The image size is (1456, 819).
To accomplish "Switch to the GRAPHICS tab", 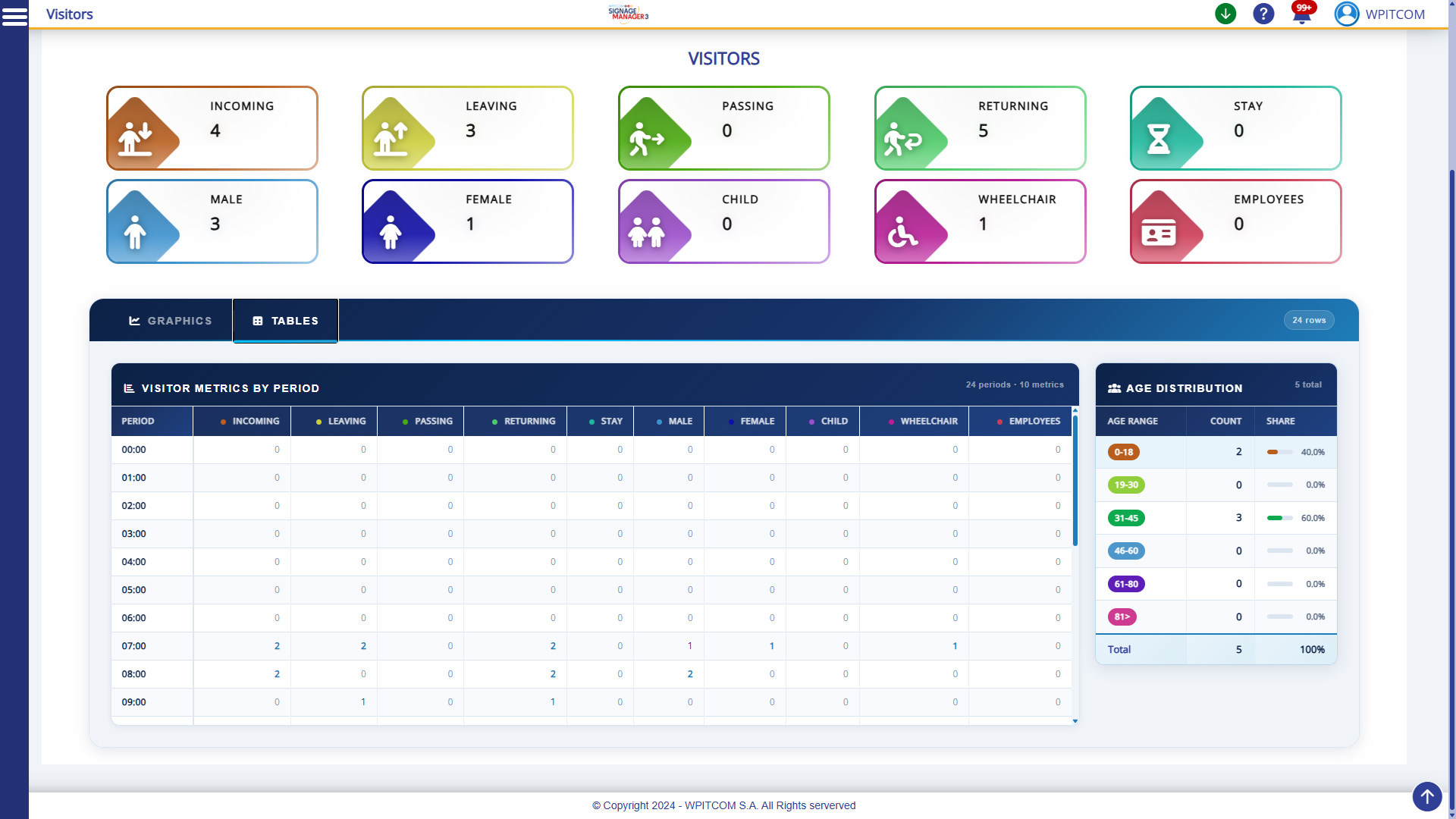I will (x=170, y=320).
